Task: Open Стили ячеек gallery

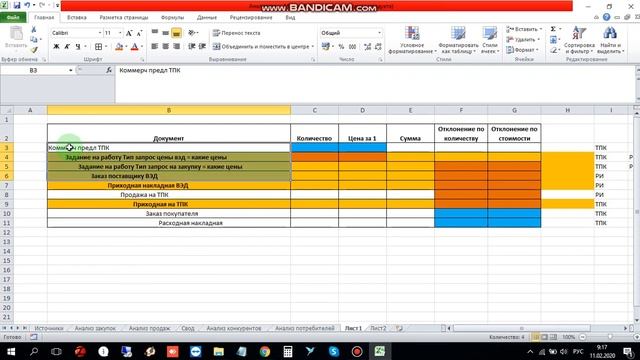Action: [x=489, y=40]
